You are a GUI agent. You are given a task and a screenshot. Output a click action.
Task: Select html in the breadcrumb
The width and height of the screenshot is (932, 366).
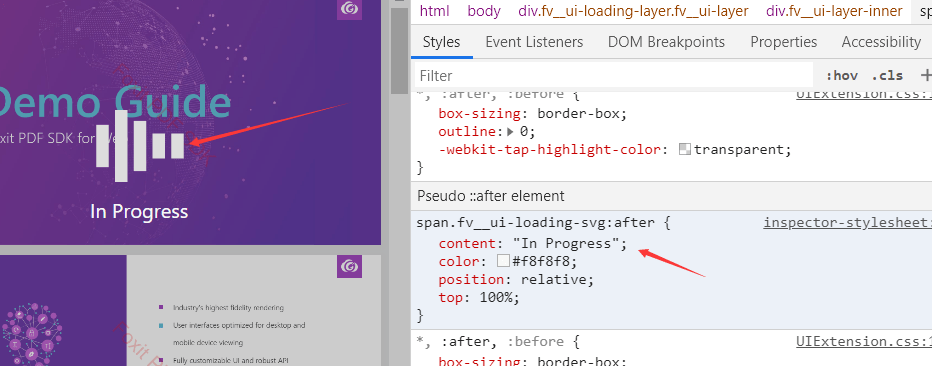pos(434,11)
